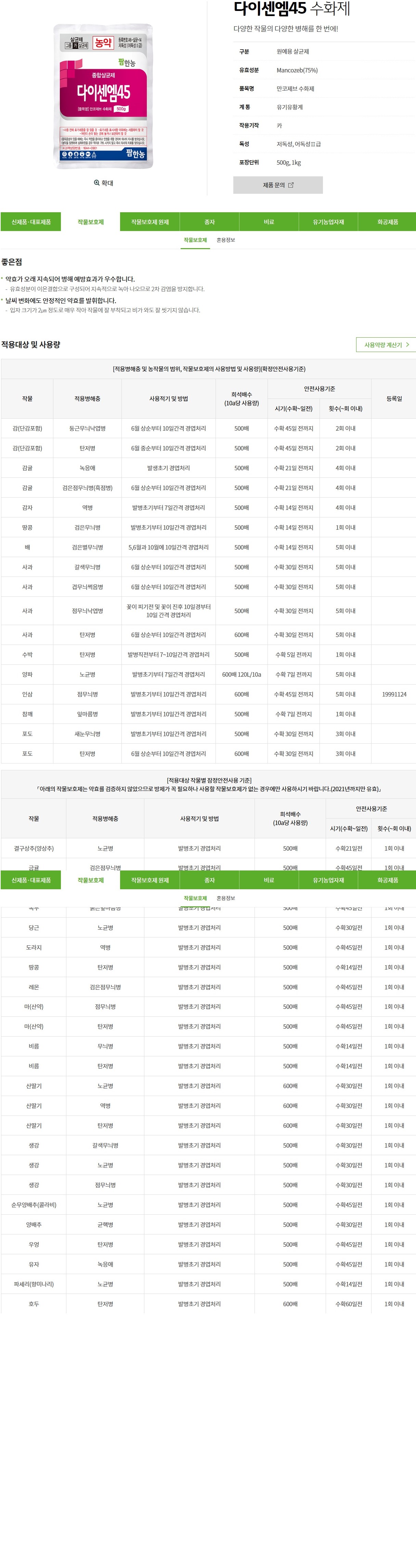Click the 제품 문의 button
Screen dimensions: 416x1568
pyautogui.click(x=278, y=185)
